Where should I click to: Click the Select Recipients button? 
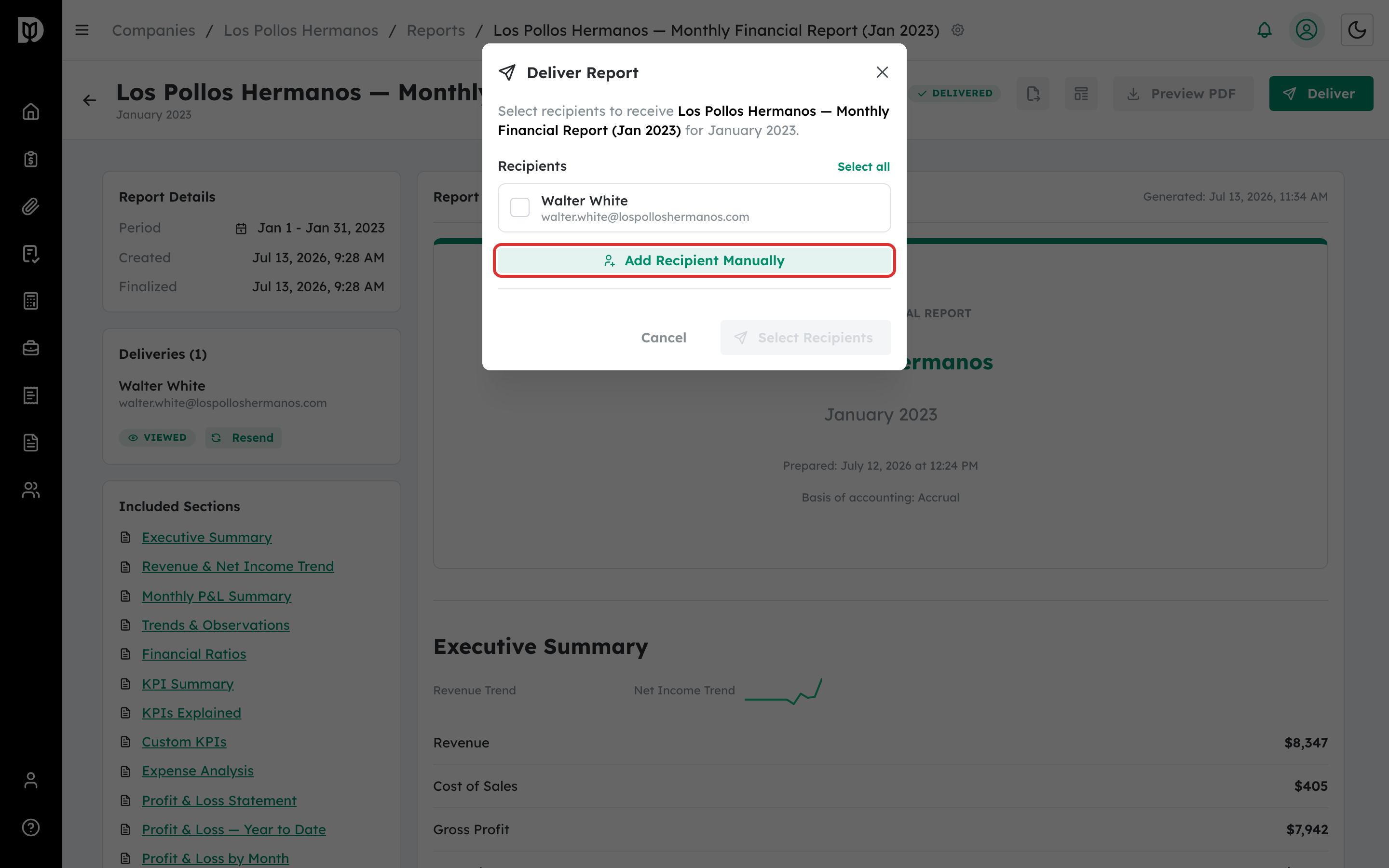[805, 338]
